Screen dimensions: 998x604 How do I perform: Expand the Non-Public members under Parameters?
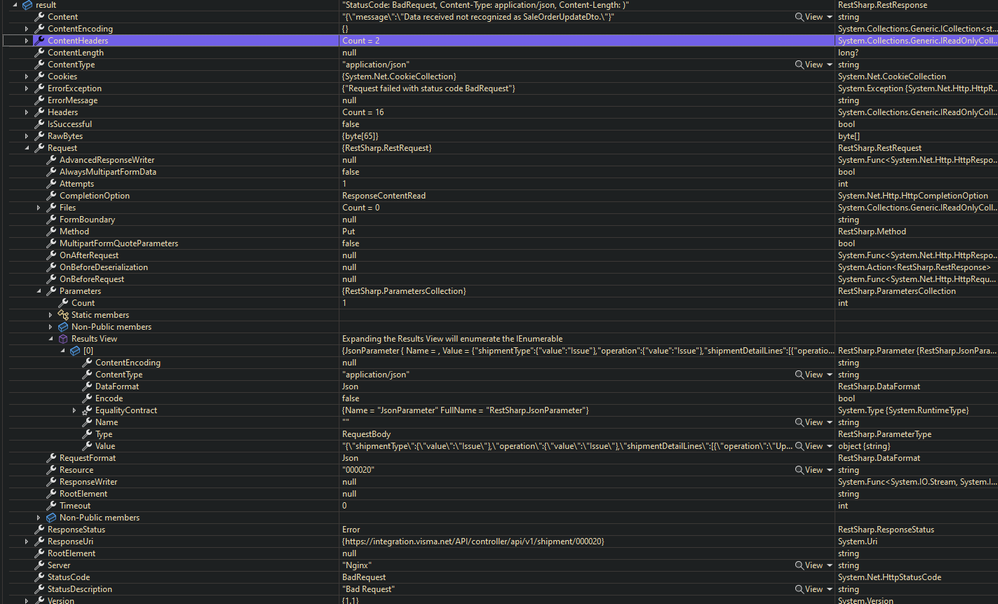(50, 327)
